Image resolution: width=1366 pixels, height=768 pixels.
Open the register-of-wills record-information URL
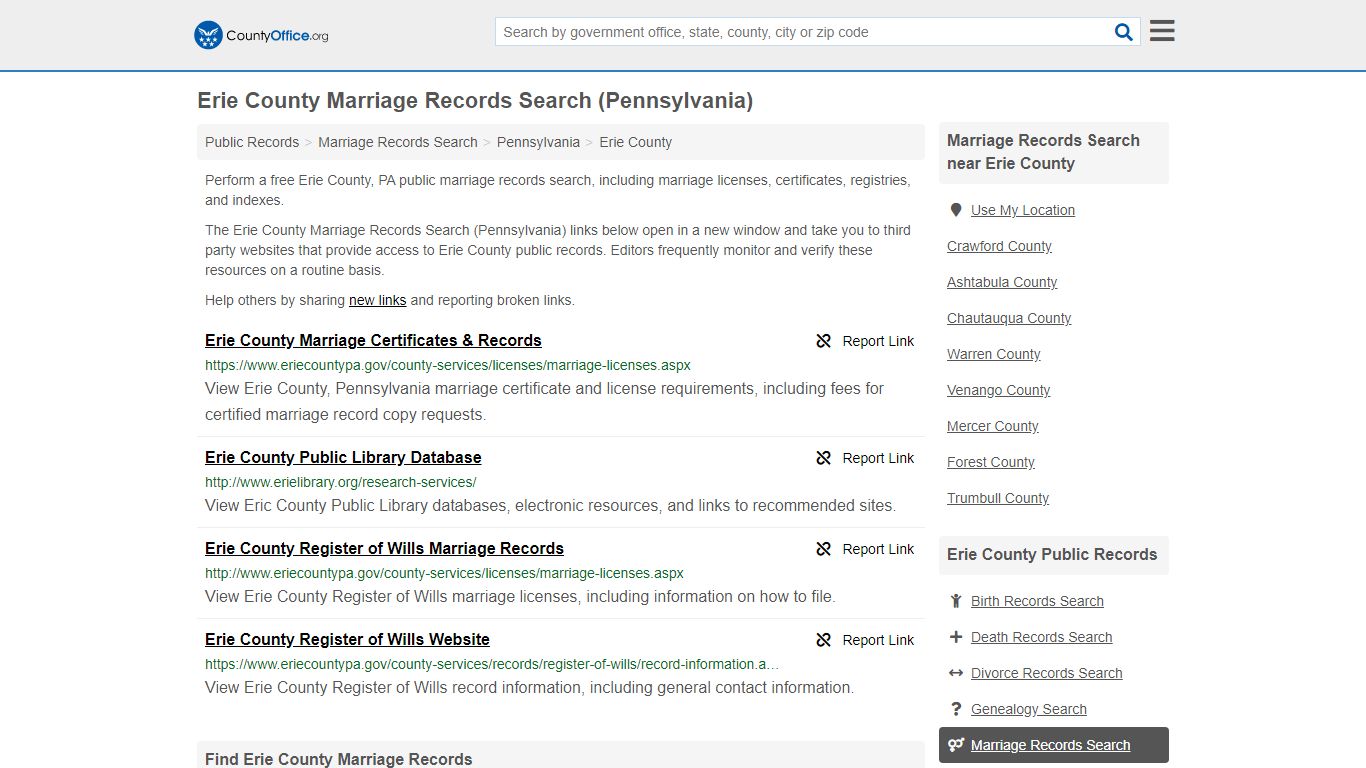(x=492, y=664)
